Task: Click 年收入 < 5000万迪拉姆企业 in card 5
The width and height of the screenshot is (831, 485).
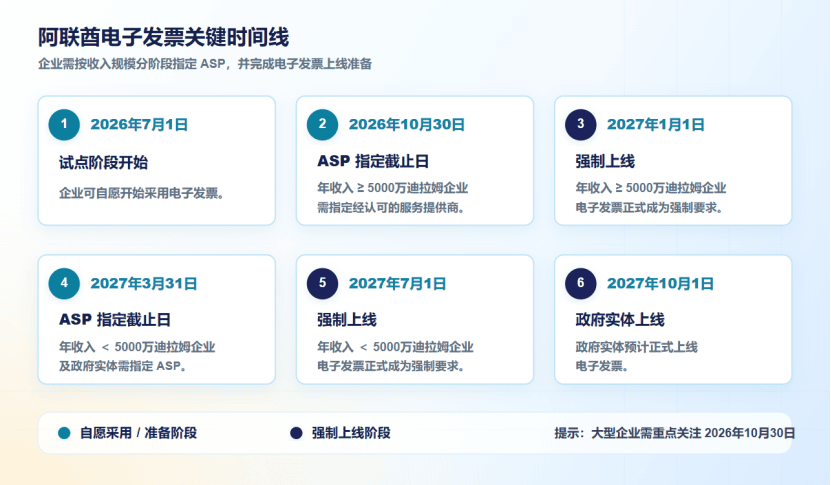Action: (395, 347)
